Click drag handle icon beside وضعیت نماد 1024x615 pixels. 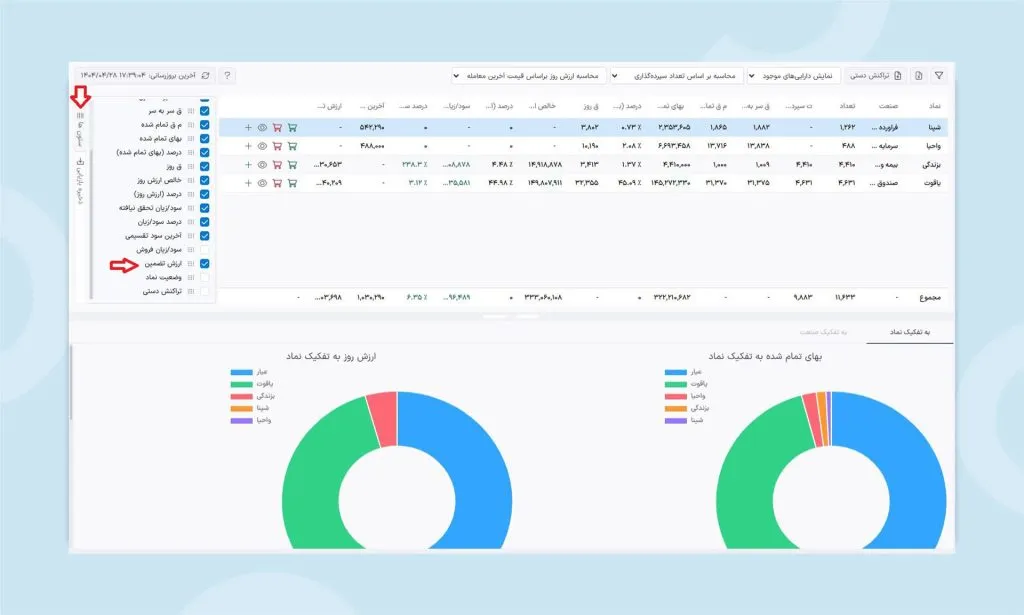pyautogui.click(x=191, y=277)
